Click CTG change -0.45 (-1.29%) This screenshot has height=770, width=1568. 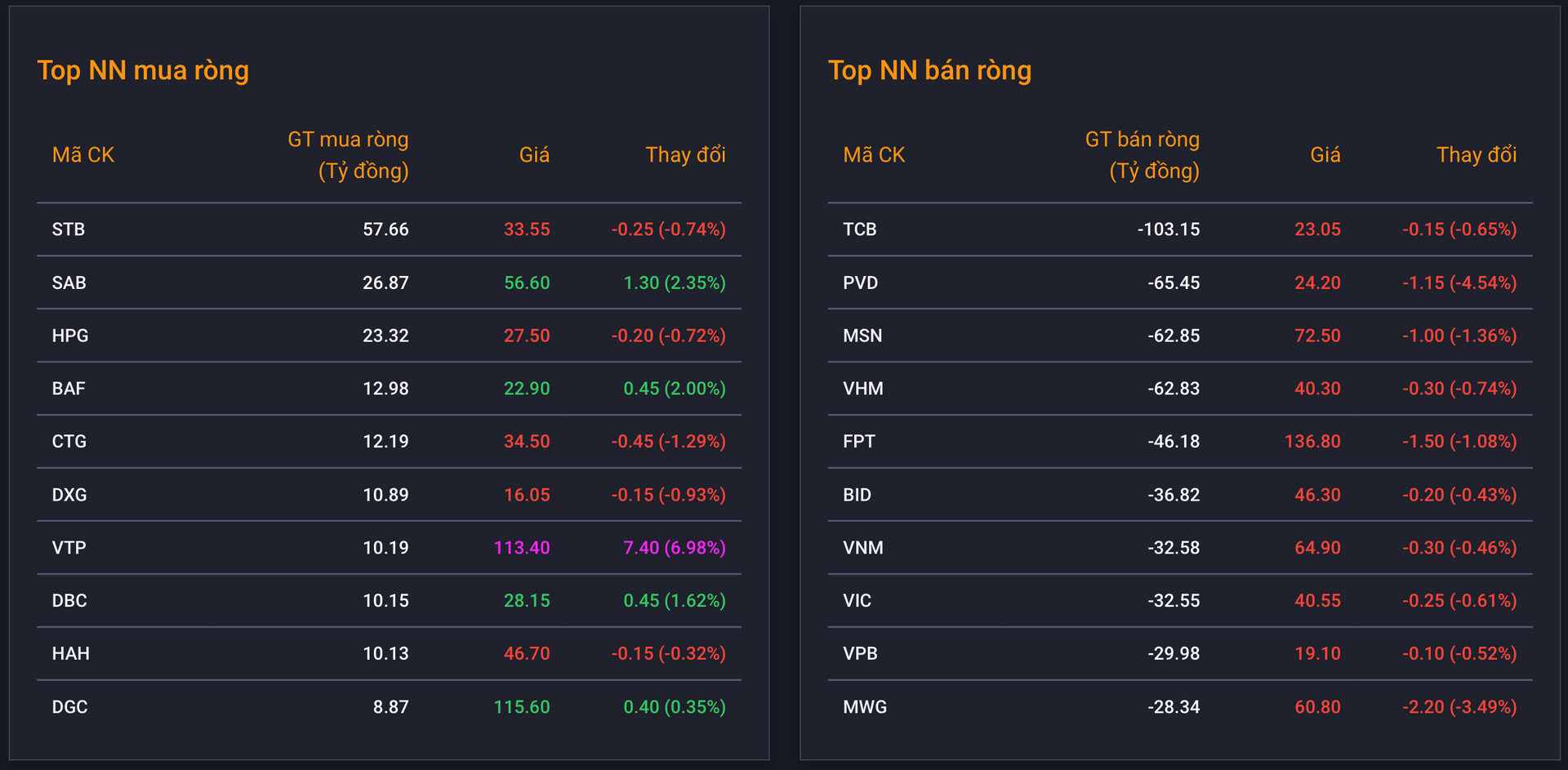coord(668,442)
